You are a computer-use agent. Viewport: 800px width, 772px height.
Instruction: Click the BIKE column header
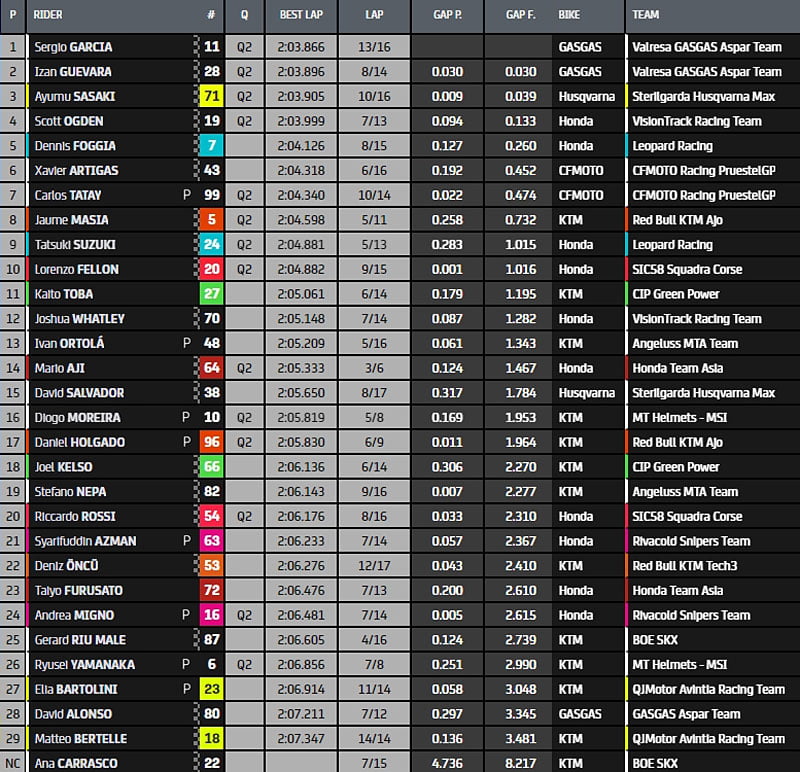[570, 15]
